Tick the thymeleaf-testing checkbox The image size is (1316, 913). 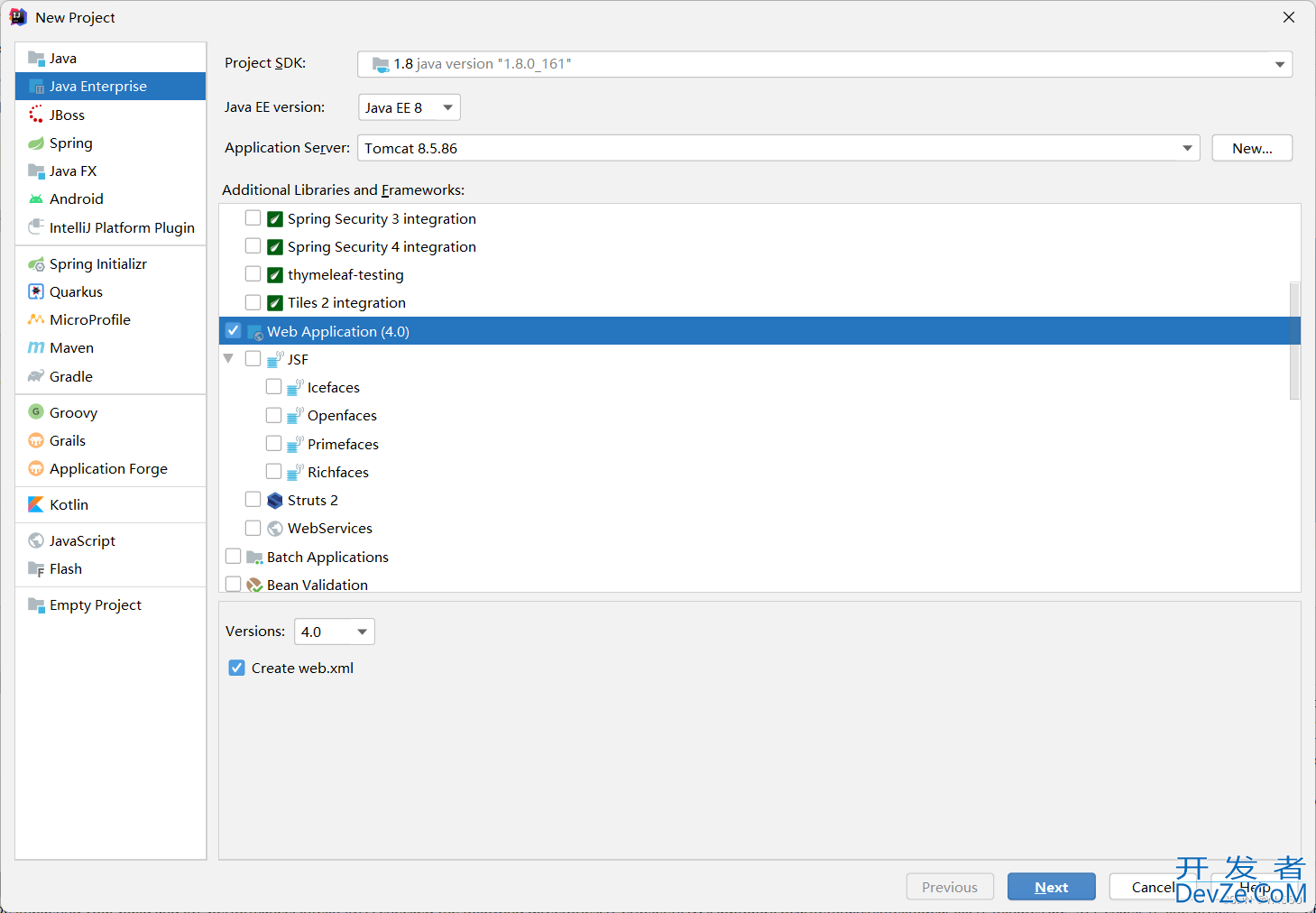(x=253, y=274)
